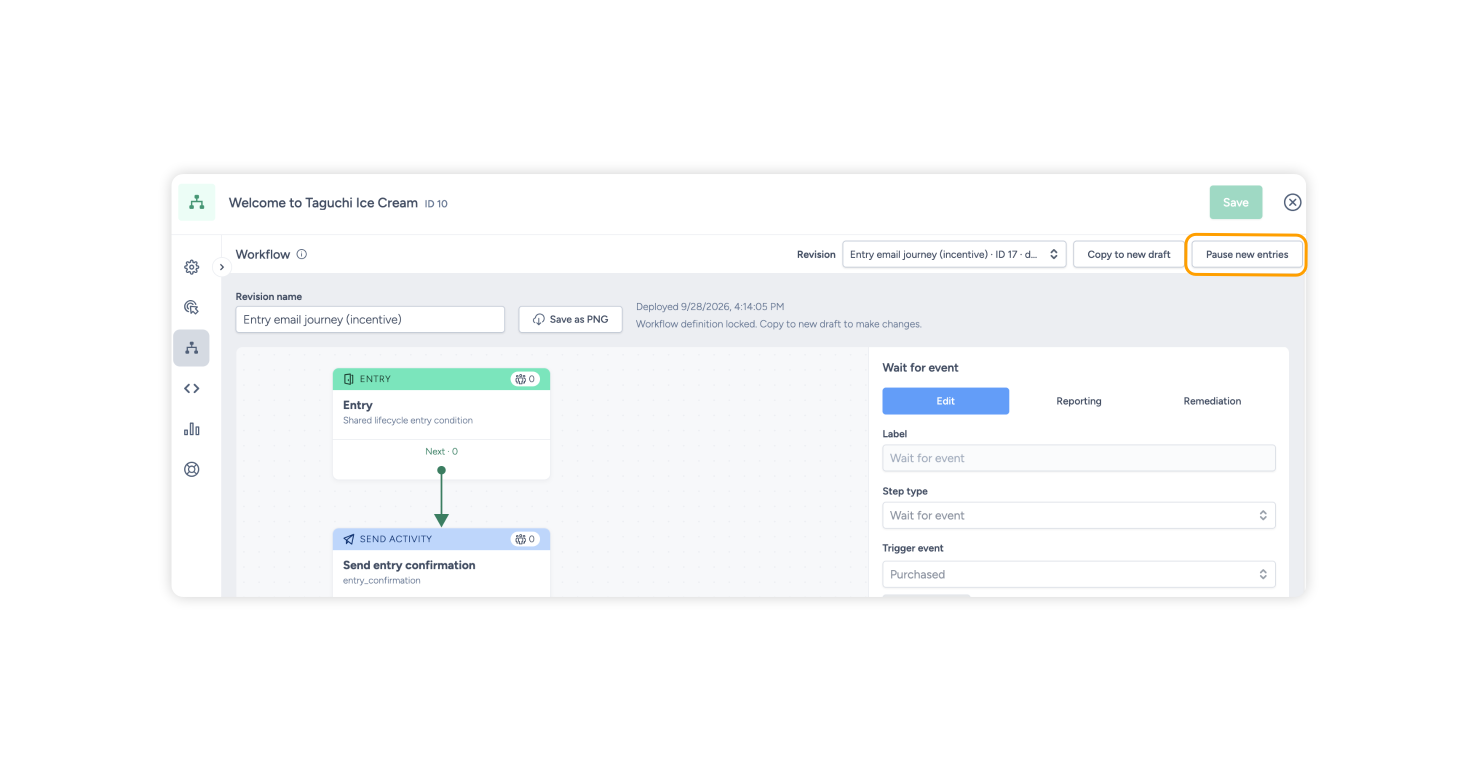Screen dimensions: 1471x771
Task: Click the green workflow icon beside the title
Action: pyautogui.click(x=197, y=202)
